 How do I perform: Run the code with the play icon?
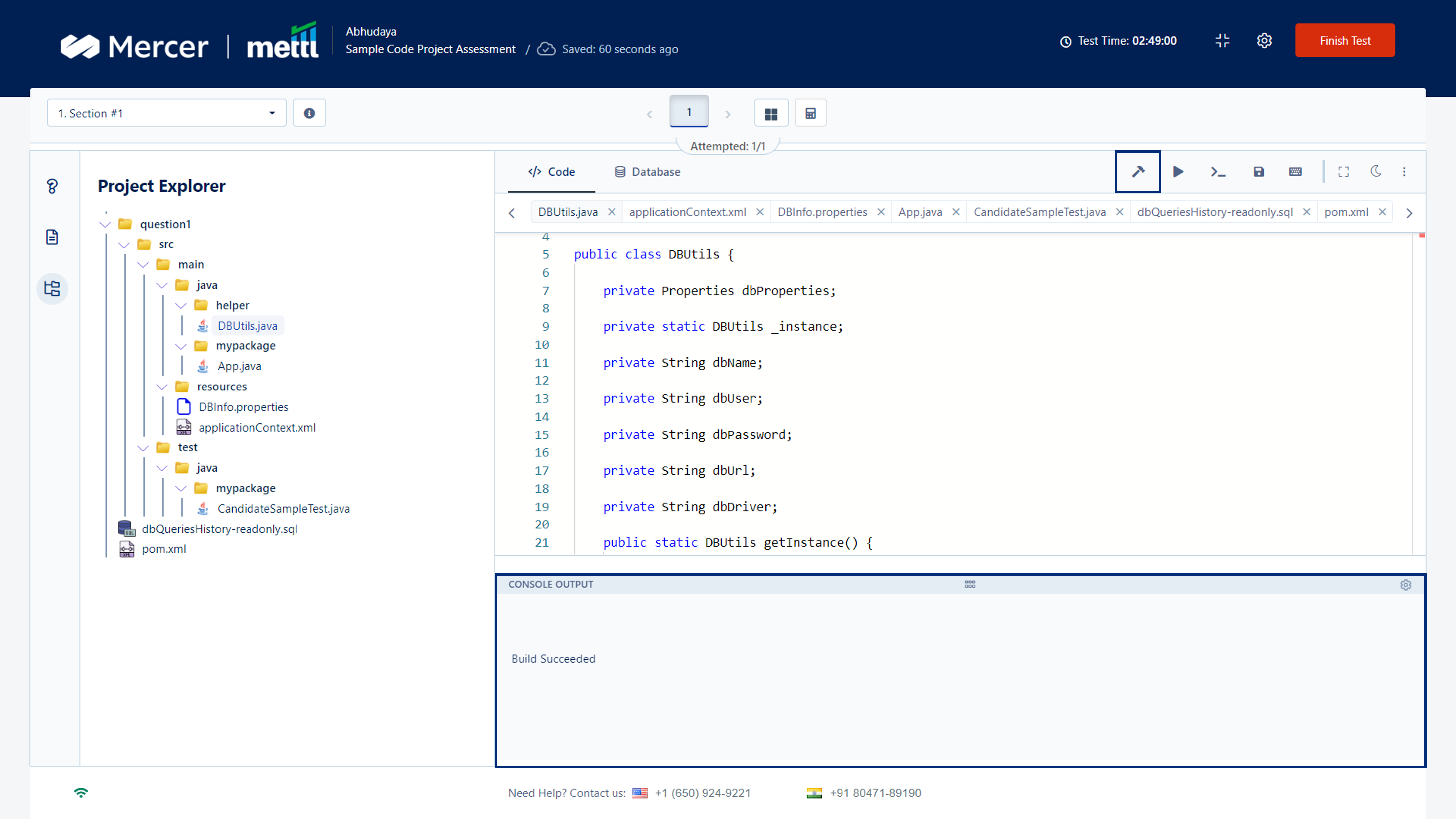click(1178, 172)
